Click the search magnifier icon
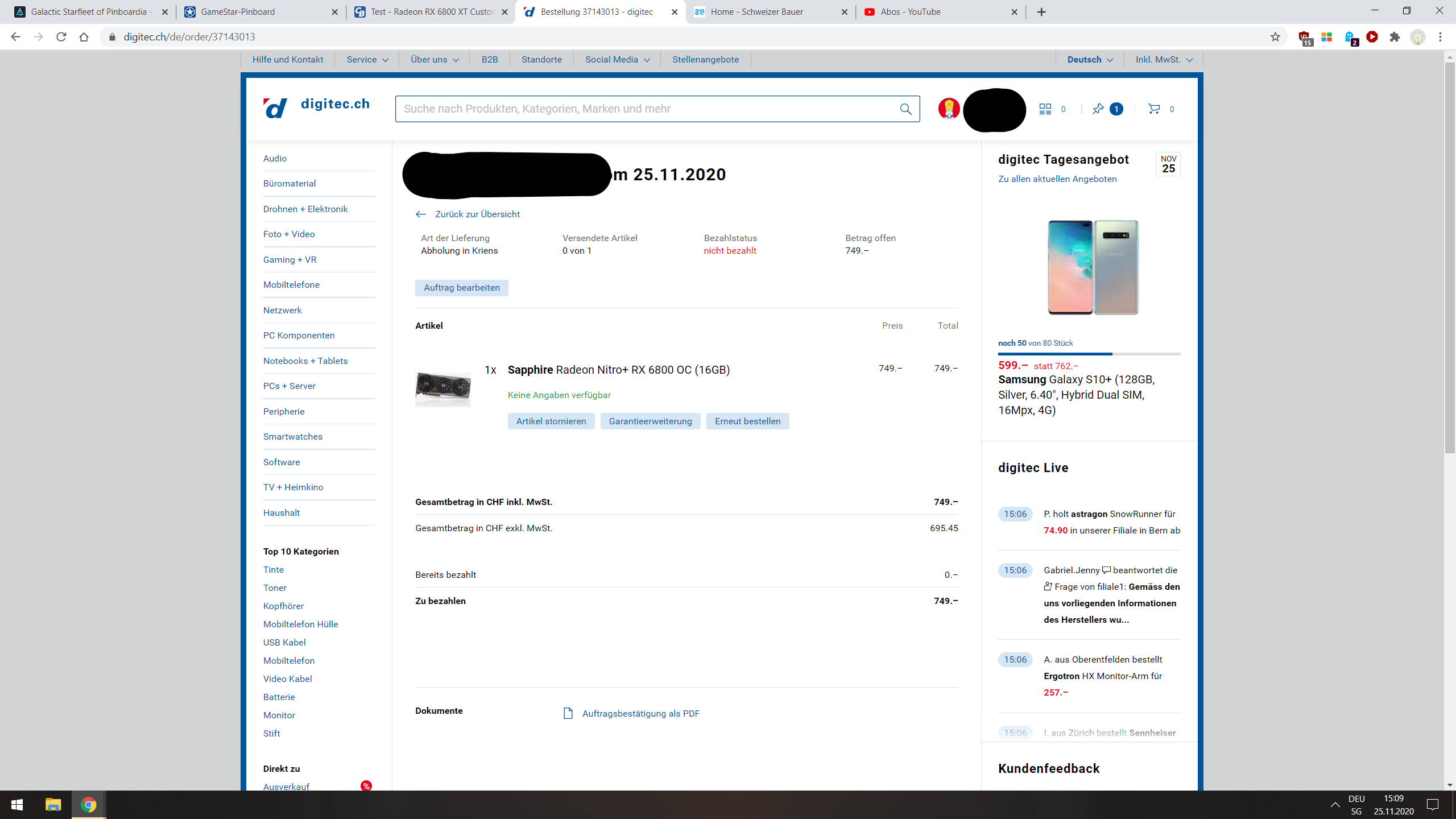 point(905,109)
